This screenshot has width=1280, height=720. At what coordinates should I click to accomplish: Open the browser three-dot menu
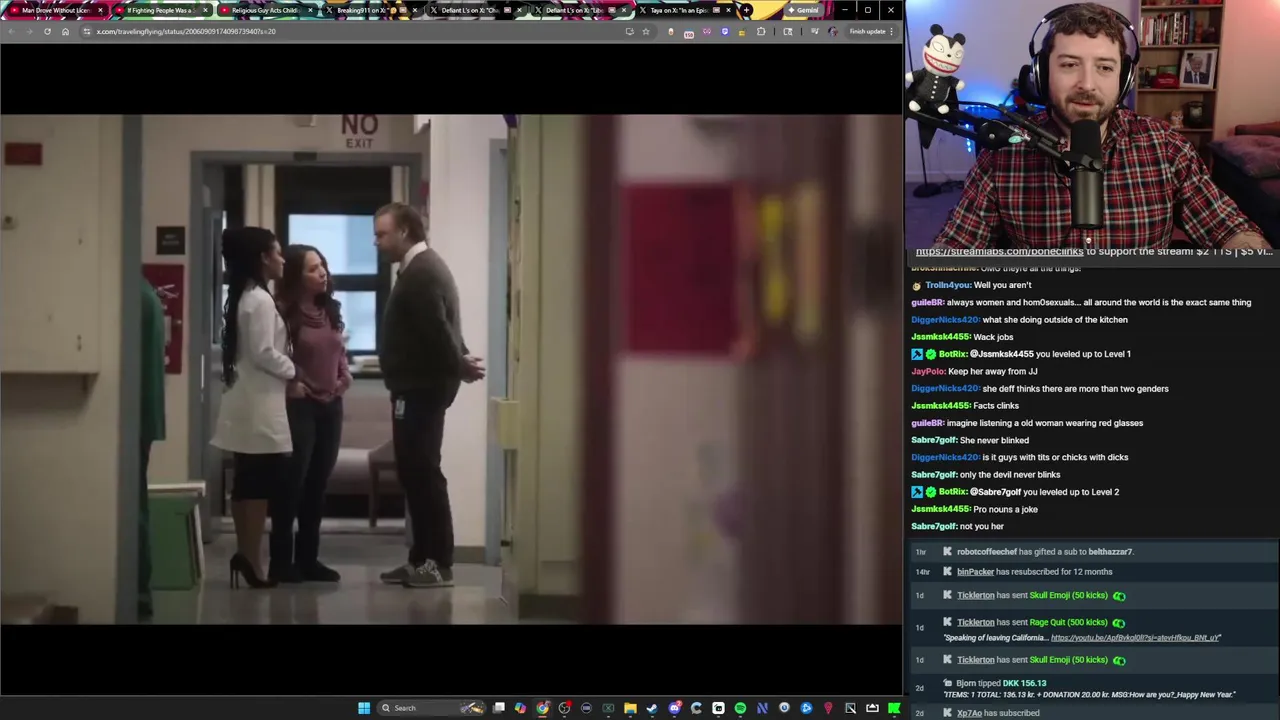click(892, 31)
